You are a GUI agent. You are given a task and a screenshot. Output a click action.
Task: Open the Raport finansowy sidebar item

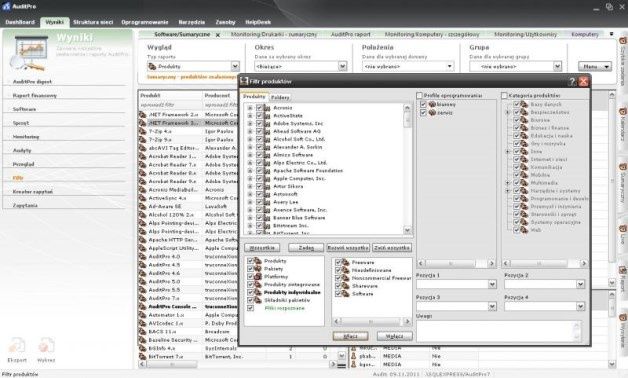tap(35, 96)
